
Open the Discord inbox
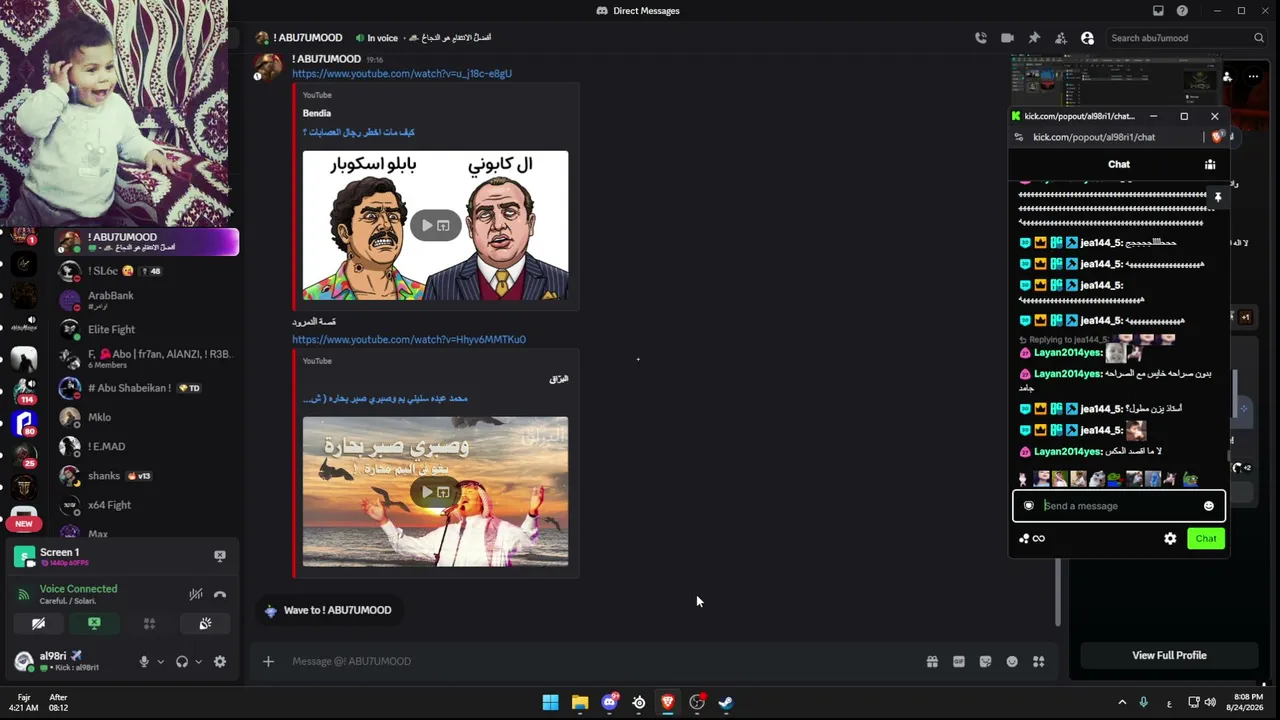coord(1158,11)
